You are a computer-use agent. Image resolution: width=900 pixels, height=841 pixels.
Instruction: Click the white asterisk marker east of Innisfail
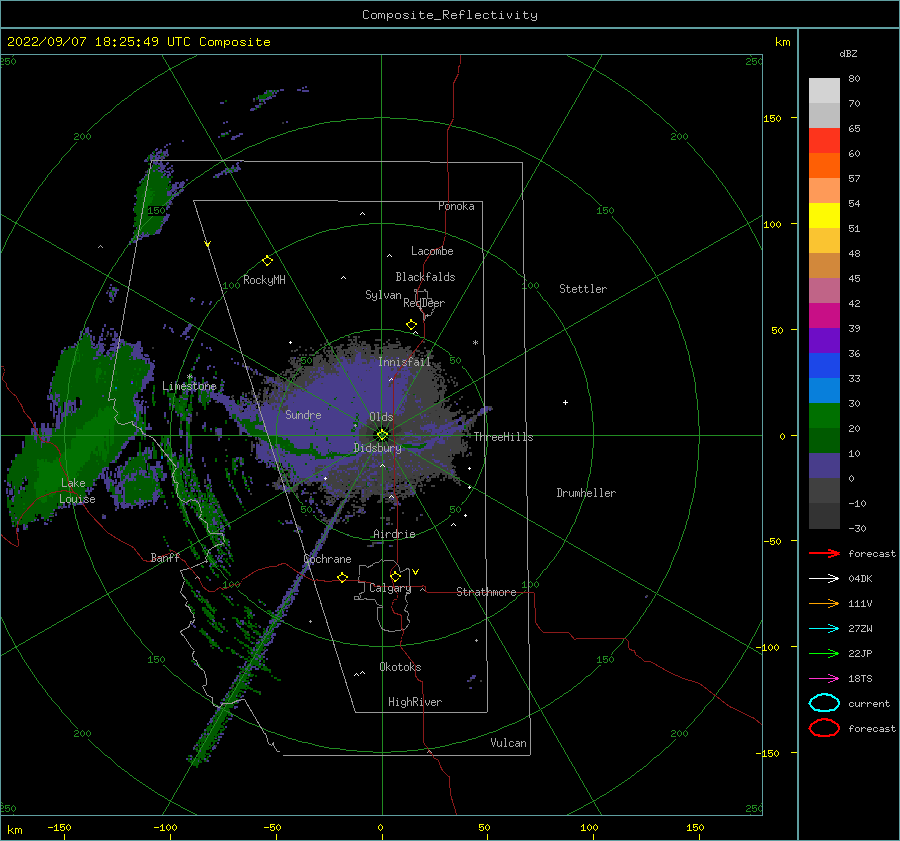tap(475, 343)
